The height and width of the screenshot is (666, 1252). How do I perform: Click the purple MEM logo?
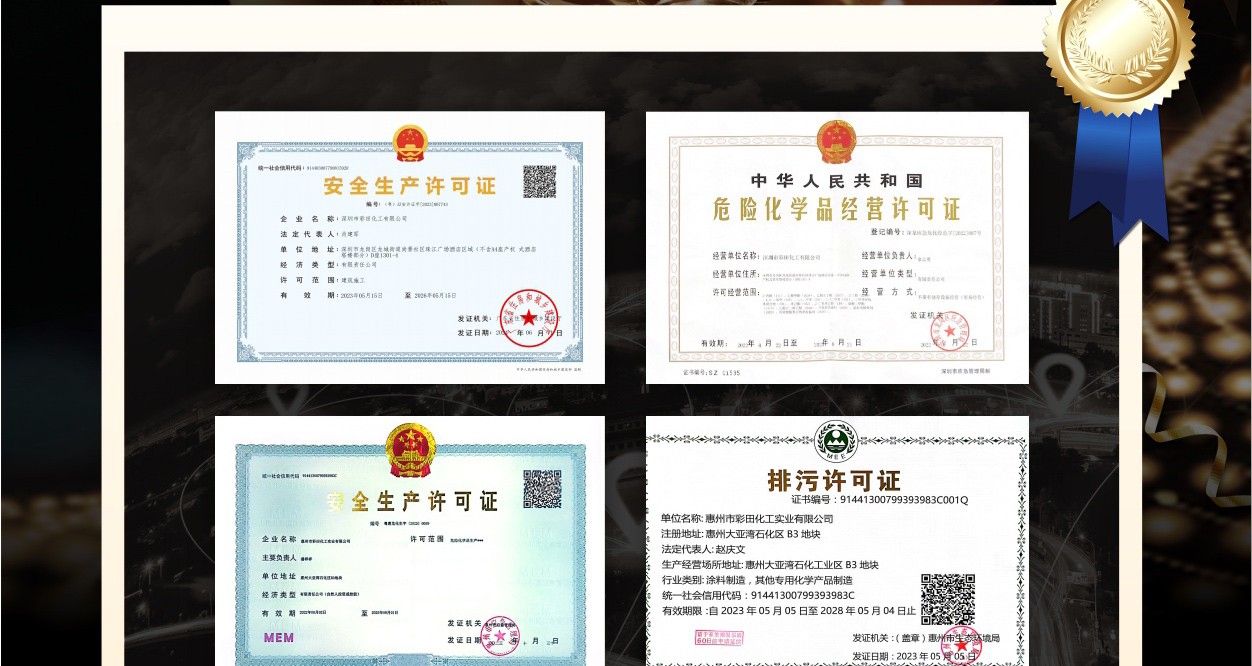coord(279,637)
